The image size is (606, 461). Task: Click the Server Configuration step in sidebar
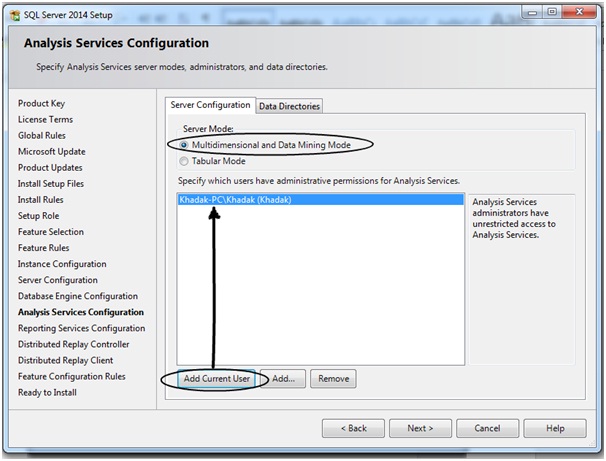tap(58, 280)
